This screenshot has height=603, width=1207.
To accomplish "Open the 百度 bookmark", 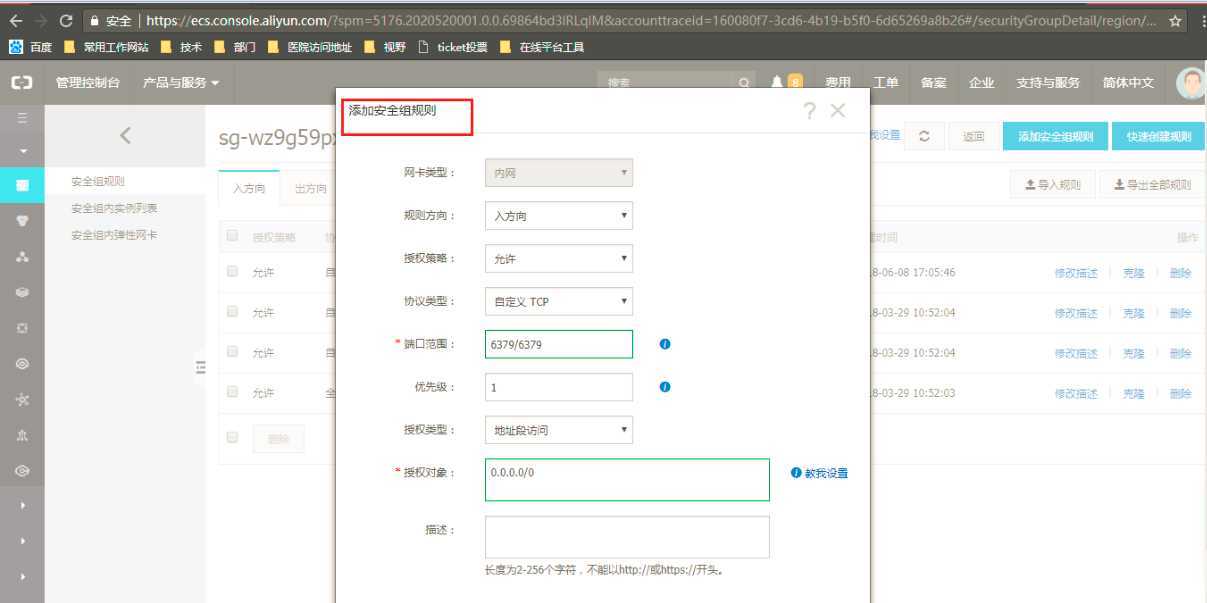I will click(x=30, y=47).
